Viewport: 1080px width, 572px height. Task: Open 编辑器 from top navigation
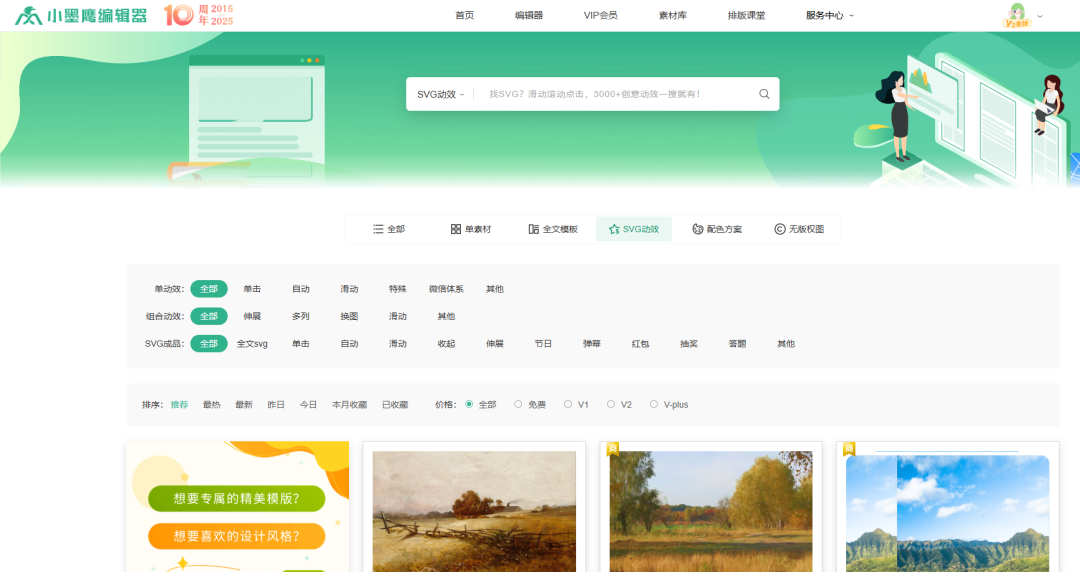click(x=528, y=15)
